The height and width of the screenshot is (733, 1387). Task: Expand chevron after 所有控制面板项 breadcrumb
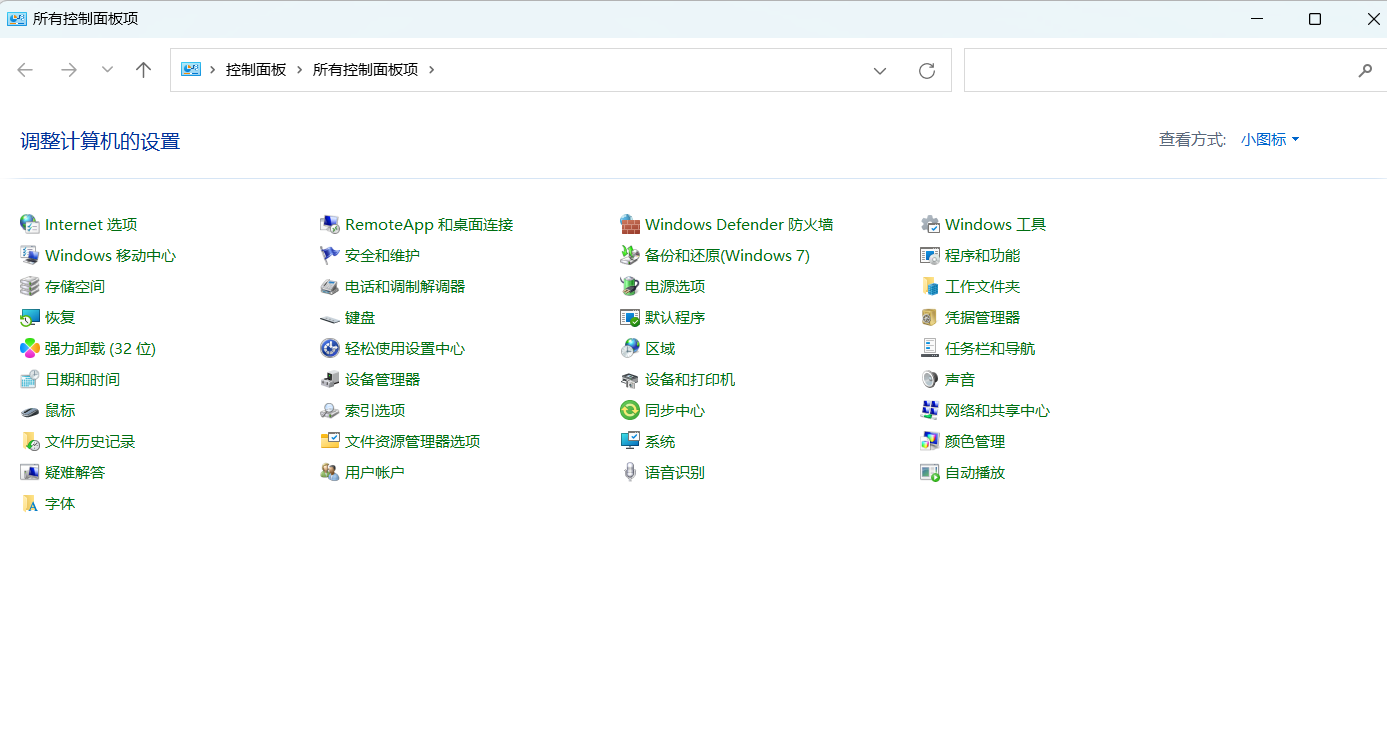(x=432, y=70)
